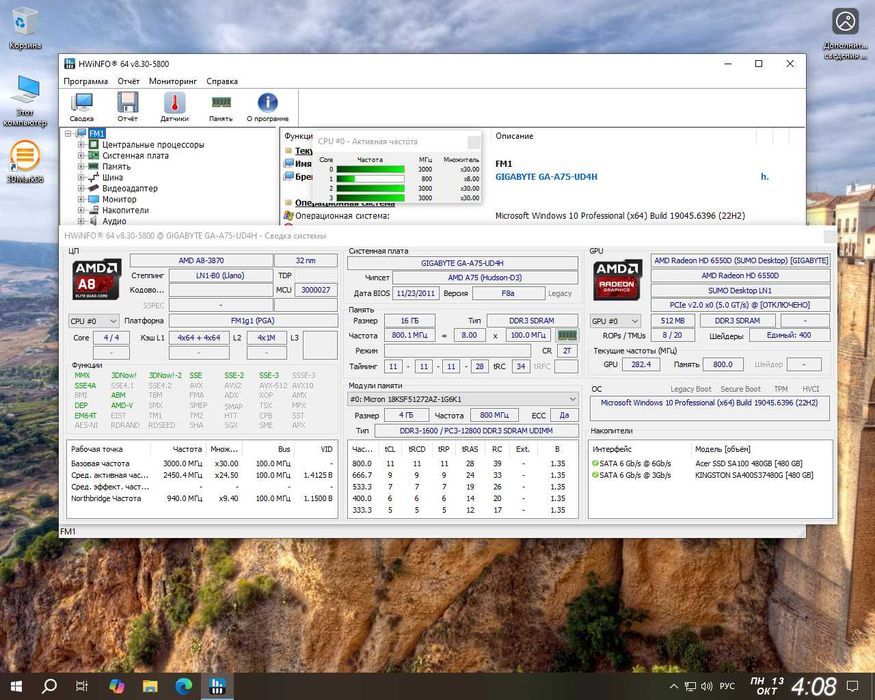Expand Системная плата tree node
The height and width of the screenshot is (700, 875).
pos(81,155)
